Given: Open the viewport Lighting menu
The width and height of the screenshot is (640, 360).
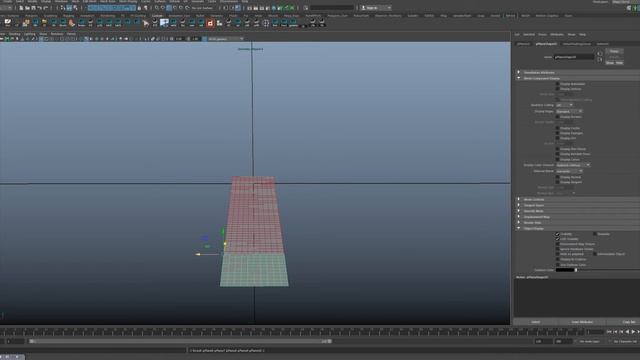Looking at the screenshot, I should coord(29,34).
